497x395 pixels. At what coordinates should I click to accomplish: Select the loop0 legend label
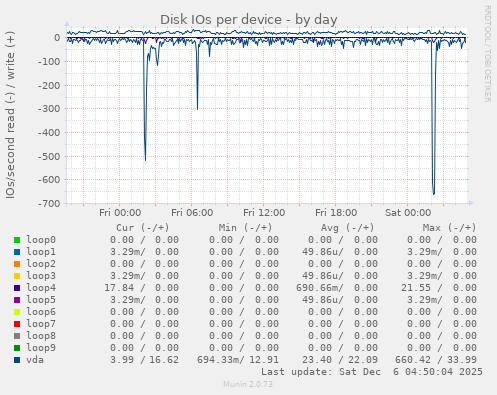(41, 240)
